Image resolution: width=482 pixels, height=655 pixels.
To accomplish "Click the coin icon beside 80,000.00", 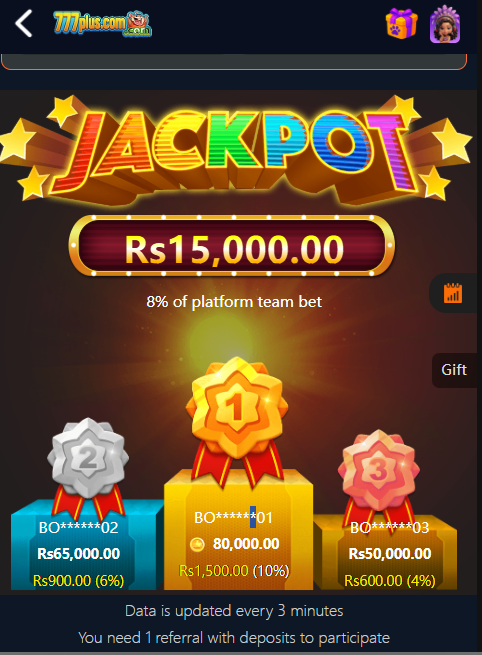I will [197, 544].
